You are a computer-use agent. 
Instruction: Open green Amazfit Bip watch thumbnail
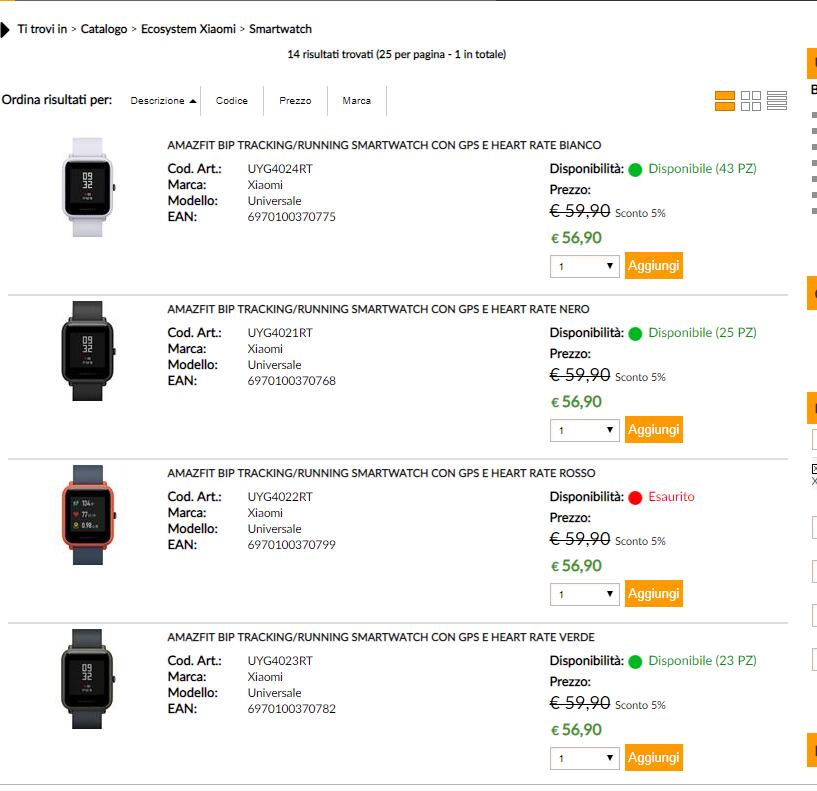pyautogui.click(x=88, y=678)
